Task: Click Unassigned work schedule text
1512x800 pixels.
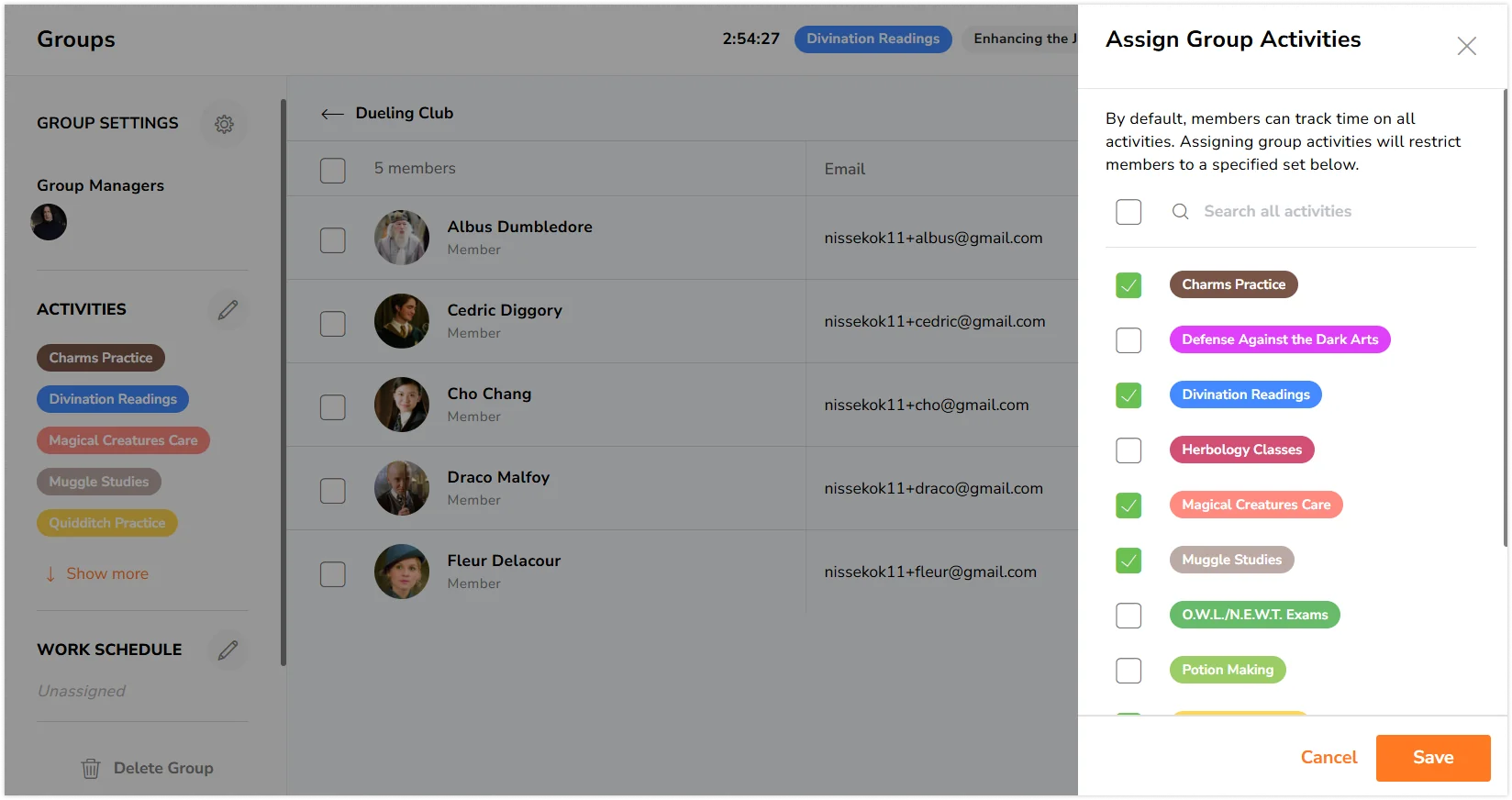Action: [x=82, y=692]
